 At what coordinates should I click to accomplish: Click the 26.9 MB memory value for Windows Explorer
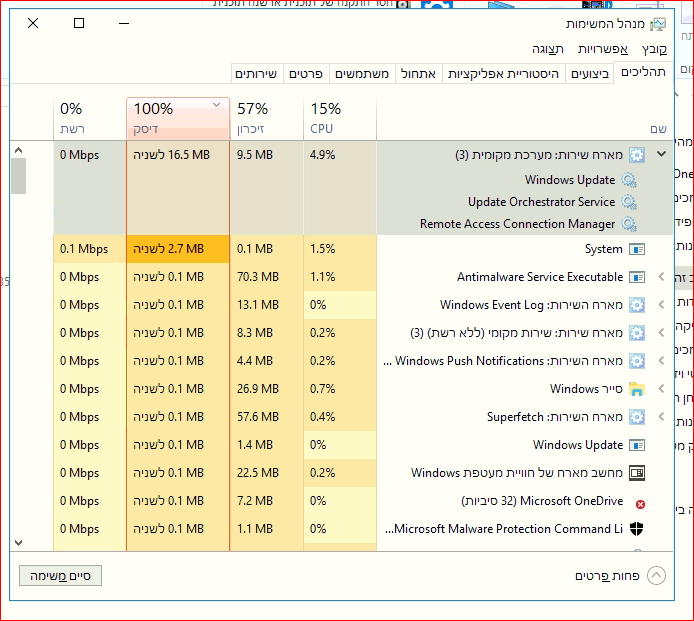(266, 389)
